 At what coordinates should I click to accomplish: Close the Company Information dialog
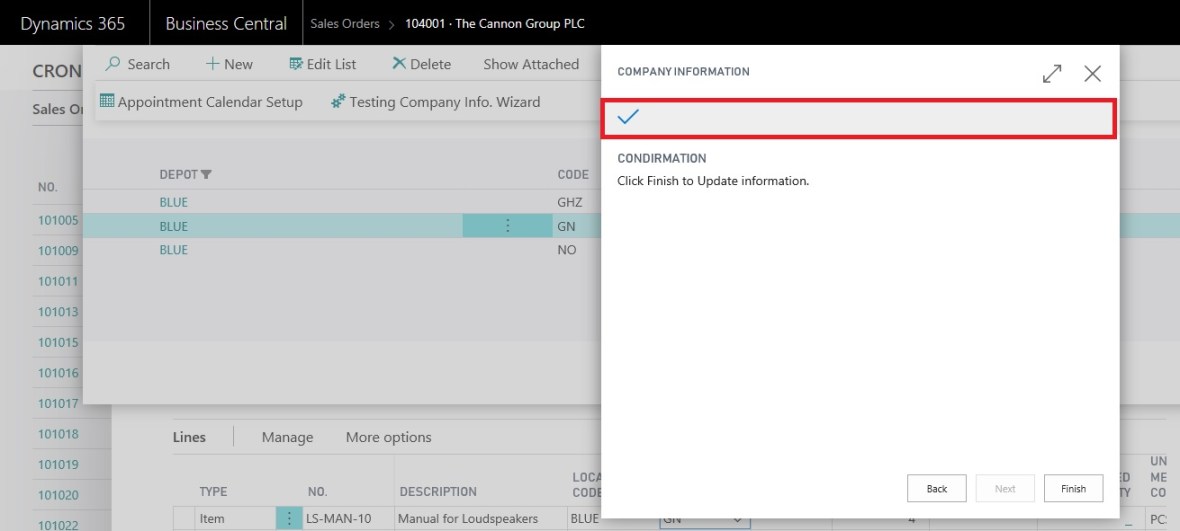click(x=1092, y=74)
